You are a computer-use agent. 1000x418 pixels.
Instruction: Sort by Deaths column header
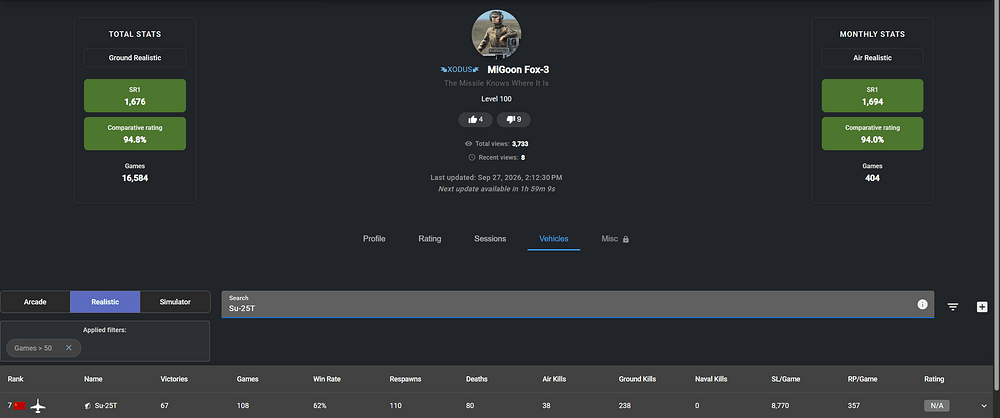tap(476, 379)
